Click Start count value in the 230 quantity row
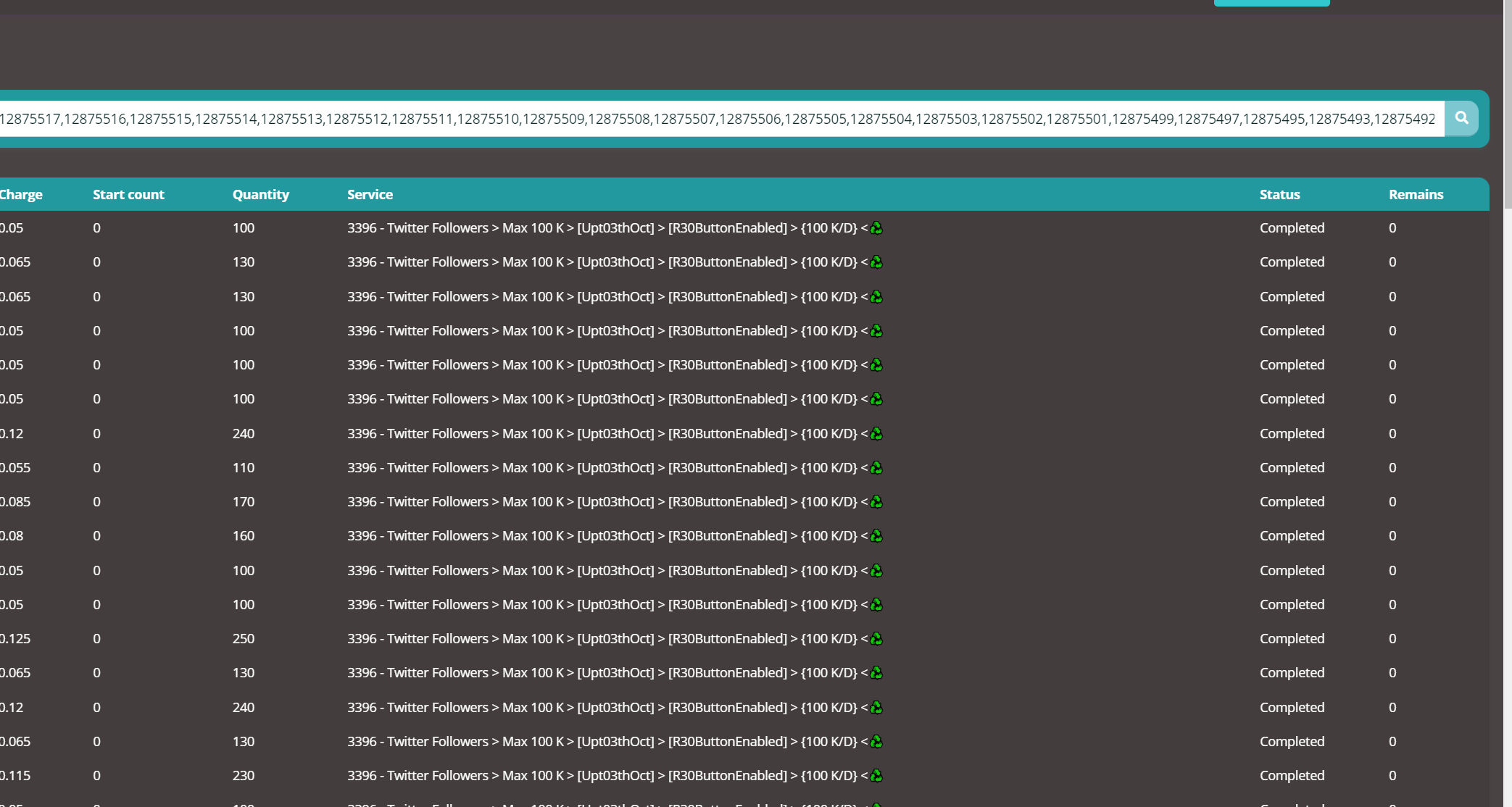 click(96, 775)
